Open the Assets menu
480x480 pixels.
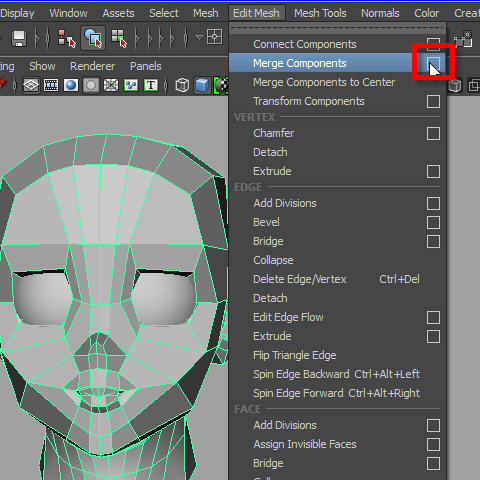[x=118, y=13]
